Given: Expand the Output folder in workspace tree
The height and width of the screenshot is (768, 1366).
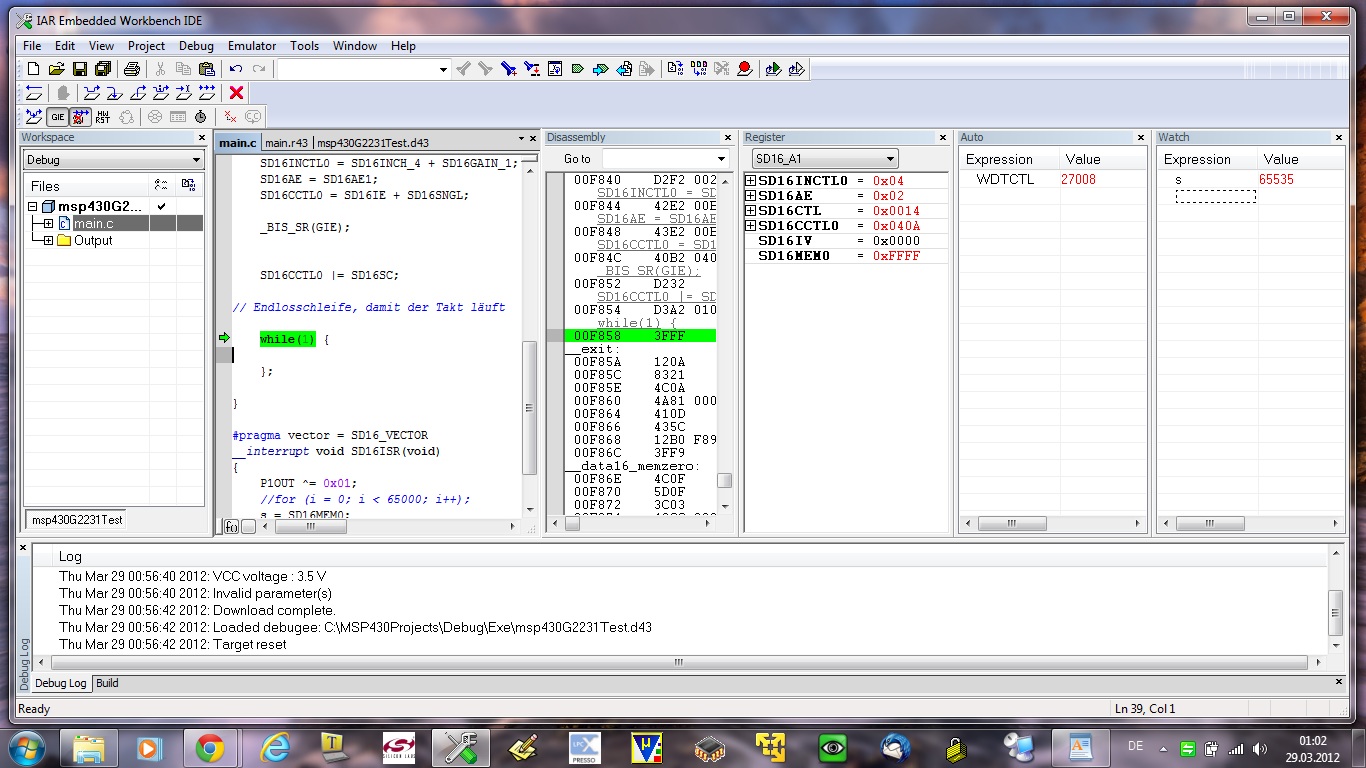Looking at the screenshot, I should [x=48, y=241].
